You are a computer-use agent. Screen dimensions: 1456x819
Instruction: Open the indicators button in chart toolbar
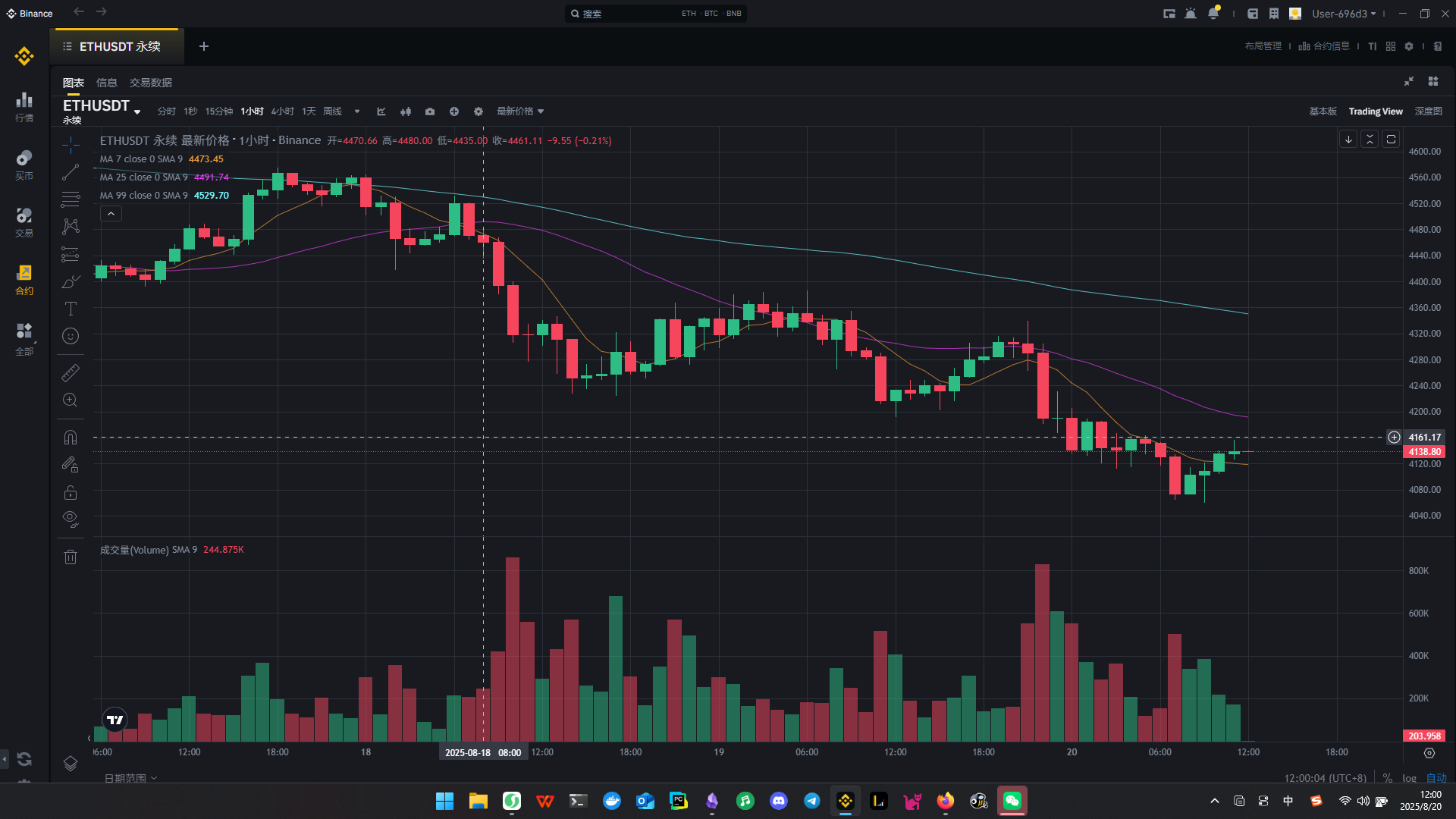[381, 111]
